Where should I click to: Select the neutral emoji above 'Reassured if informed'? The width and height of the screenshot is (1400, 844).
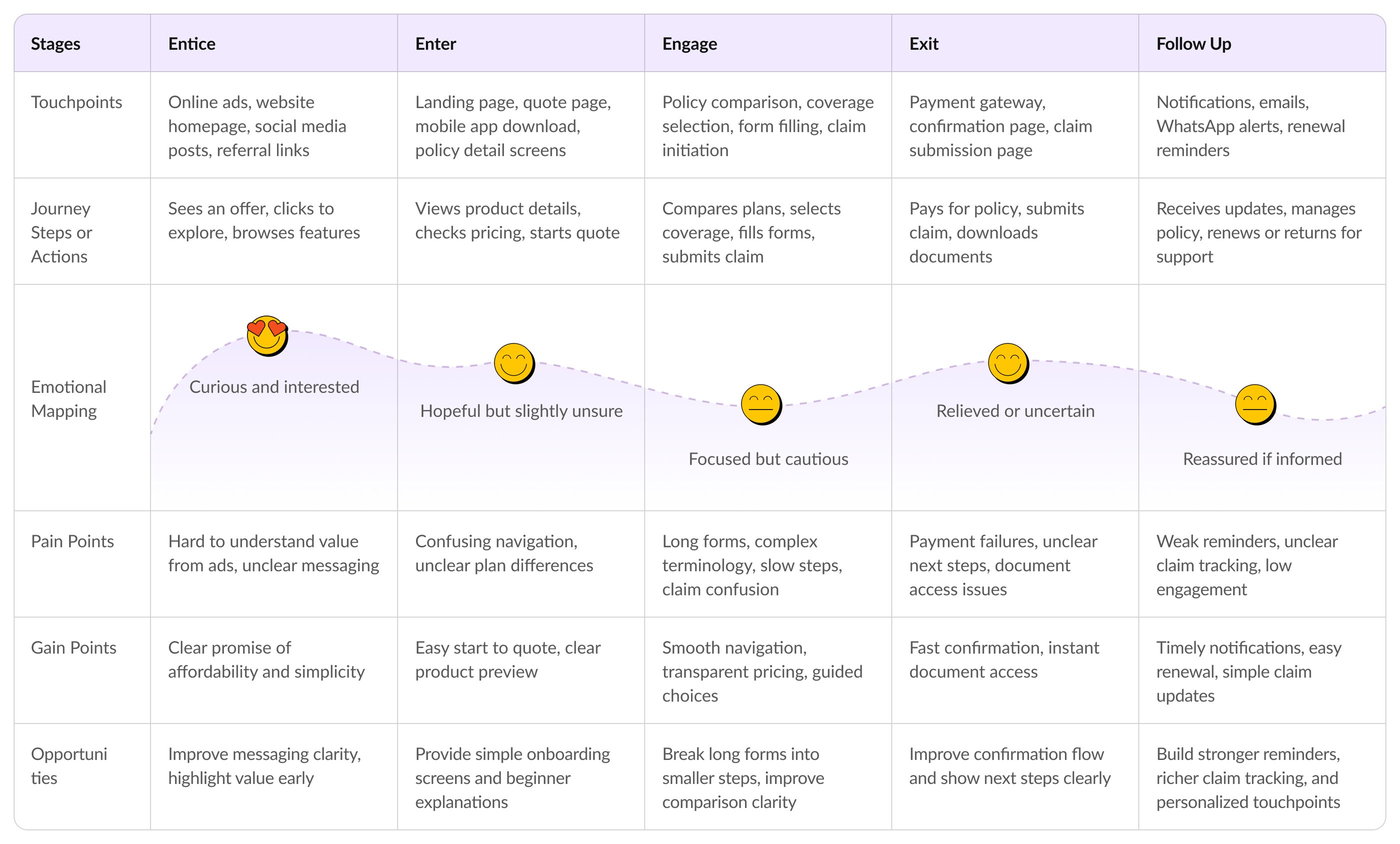(1255, 404)
